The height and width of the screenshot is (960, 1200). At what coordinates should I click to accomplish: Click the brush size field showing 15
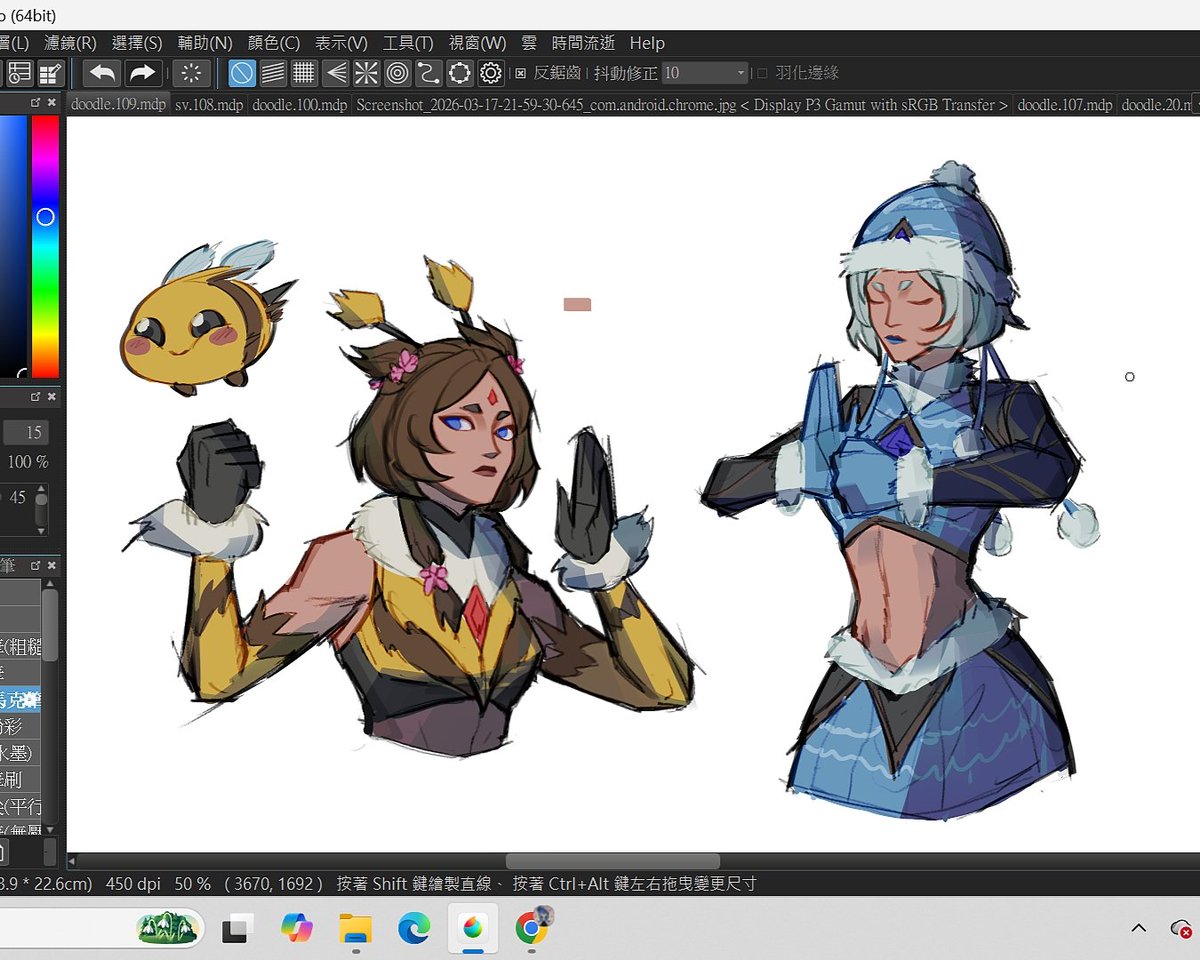(x=26, y=432)
